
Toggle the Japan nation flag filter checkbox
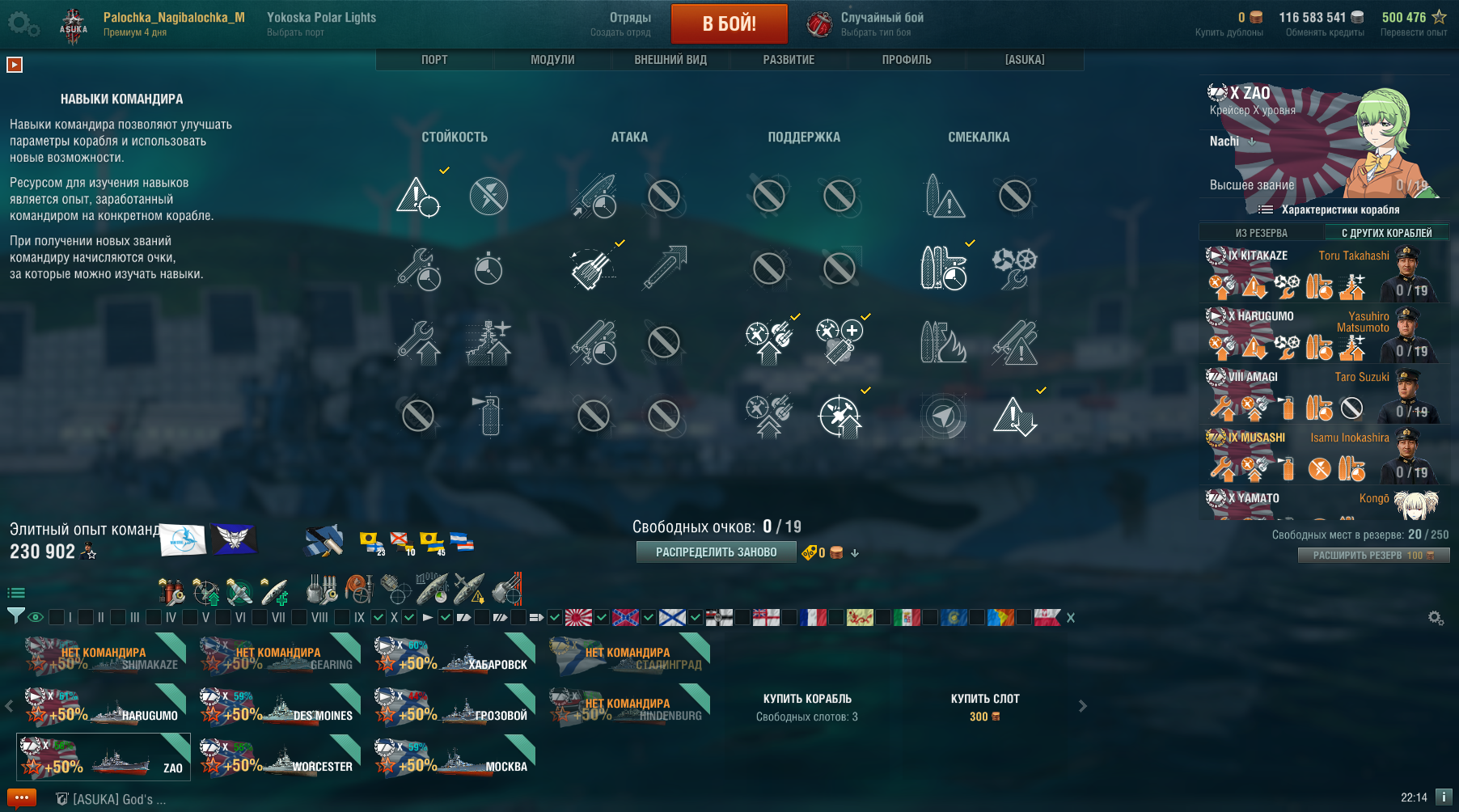coord(555,617)
